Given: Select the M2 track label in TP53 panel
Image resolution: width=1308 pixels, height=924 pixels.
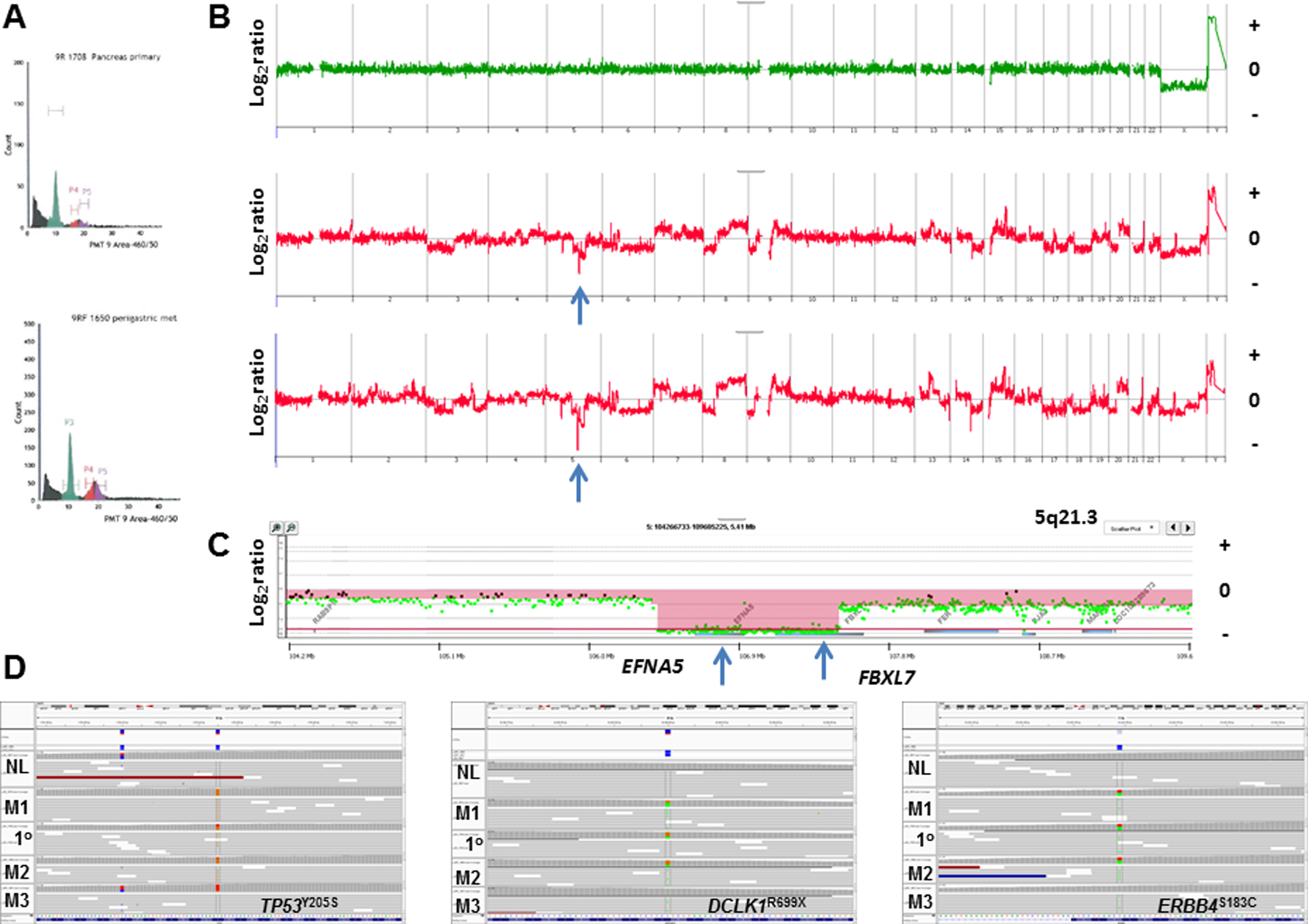Looking at the screenshot, I should pyautogui.click(x=17, y=871).
